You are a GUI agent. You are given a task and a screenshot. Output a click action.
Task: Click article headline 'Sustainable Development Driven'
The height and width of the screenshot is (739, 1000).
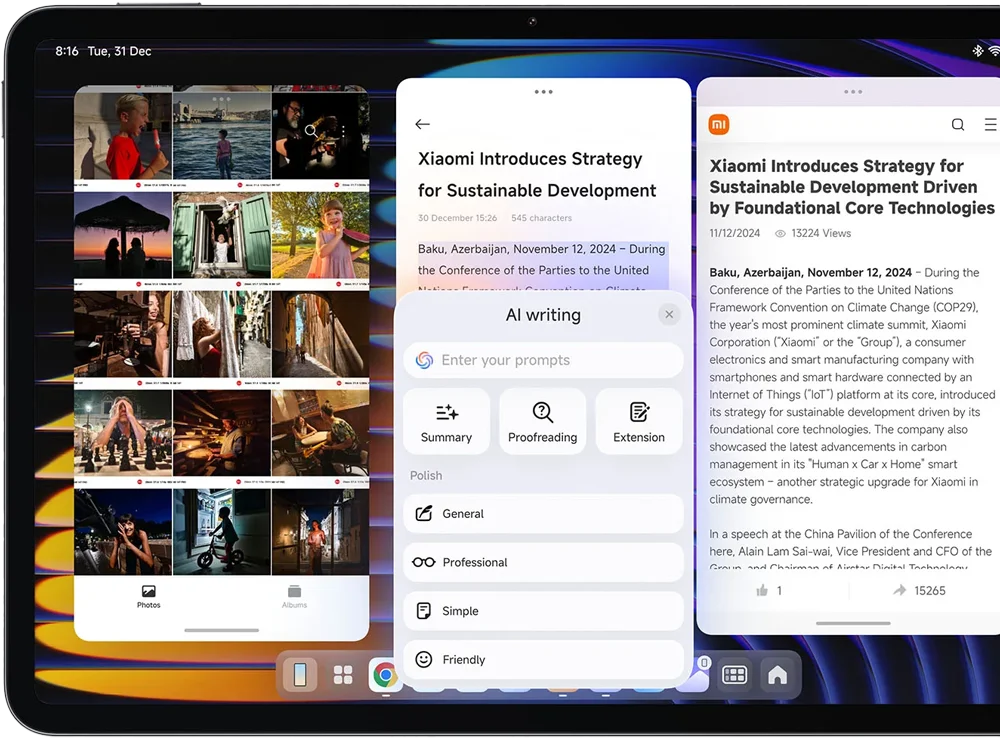pos(843,187)
